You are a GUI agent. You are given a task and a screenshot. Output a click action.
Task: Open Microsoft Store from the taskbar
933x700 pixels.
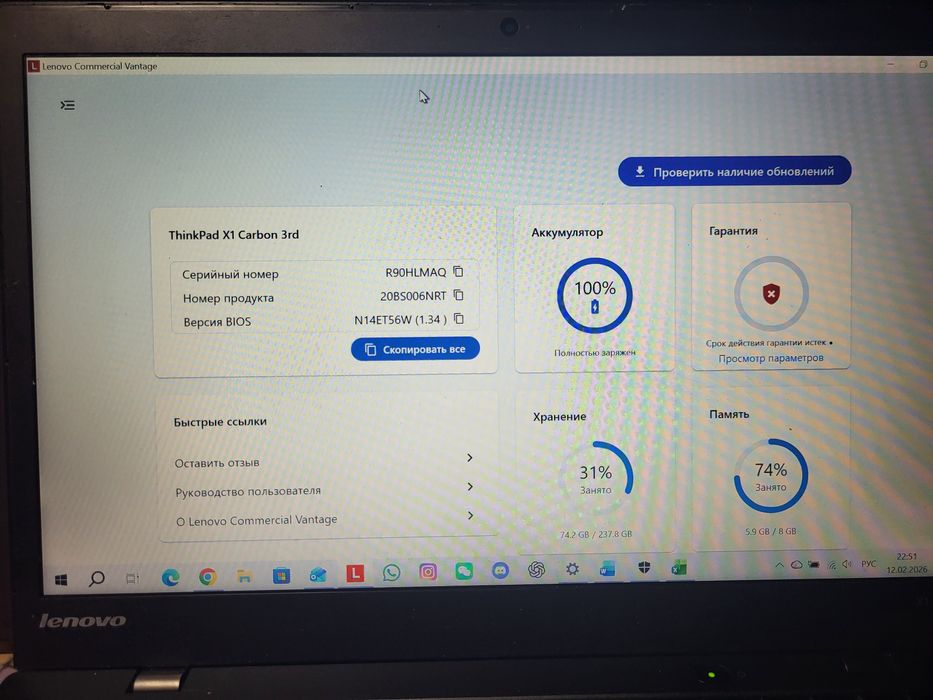pos(281,576)
